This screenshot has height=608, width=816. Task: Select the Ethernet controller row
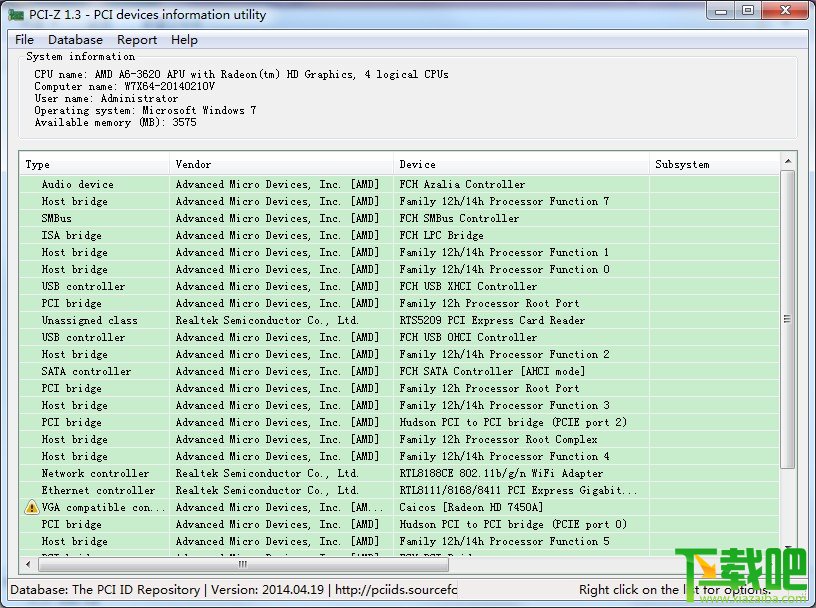[399, 490]
